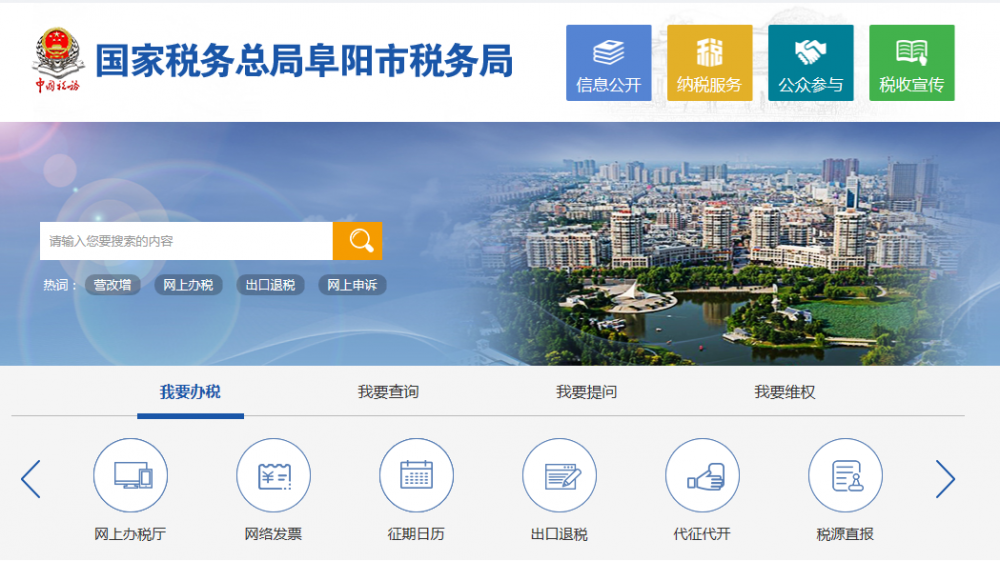Click the 营改增 hot keyword link

tap(112, 285)
